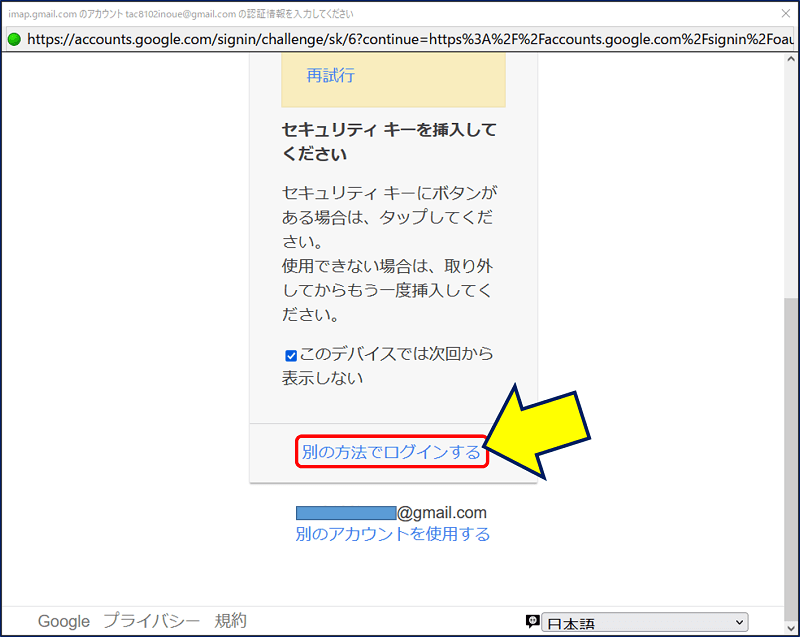800x637 pixels.
Task: Click '別の方法でログインする' link
Action: [x=391, y=452]
